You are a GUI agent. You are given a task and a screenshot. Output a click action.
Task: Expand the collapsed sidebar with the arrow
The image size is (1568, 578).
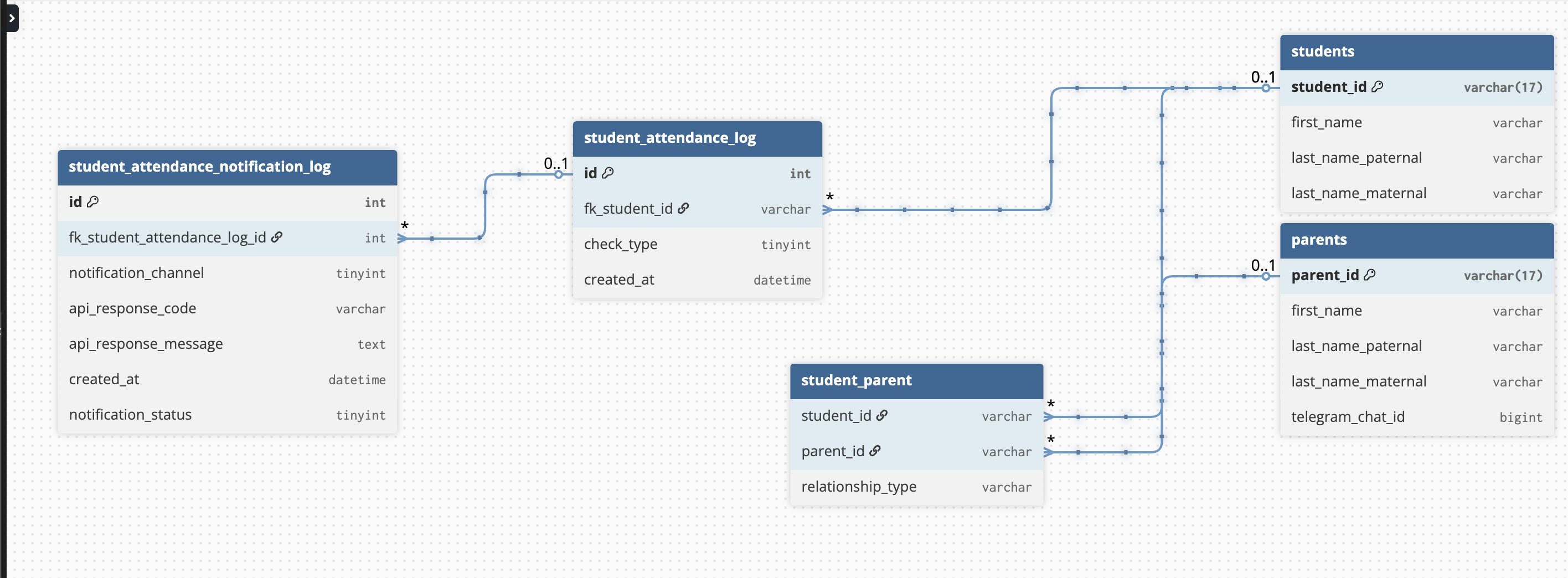click(x=12, y=18)
